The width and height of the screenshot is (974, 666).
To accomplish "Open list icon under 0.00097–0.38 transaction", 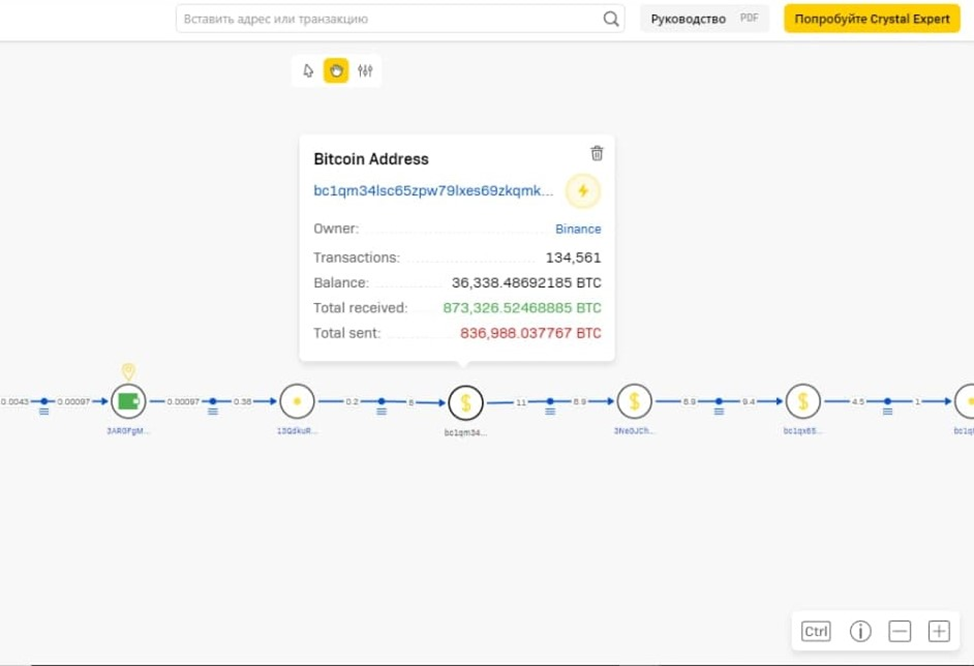I will point(213,411).
